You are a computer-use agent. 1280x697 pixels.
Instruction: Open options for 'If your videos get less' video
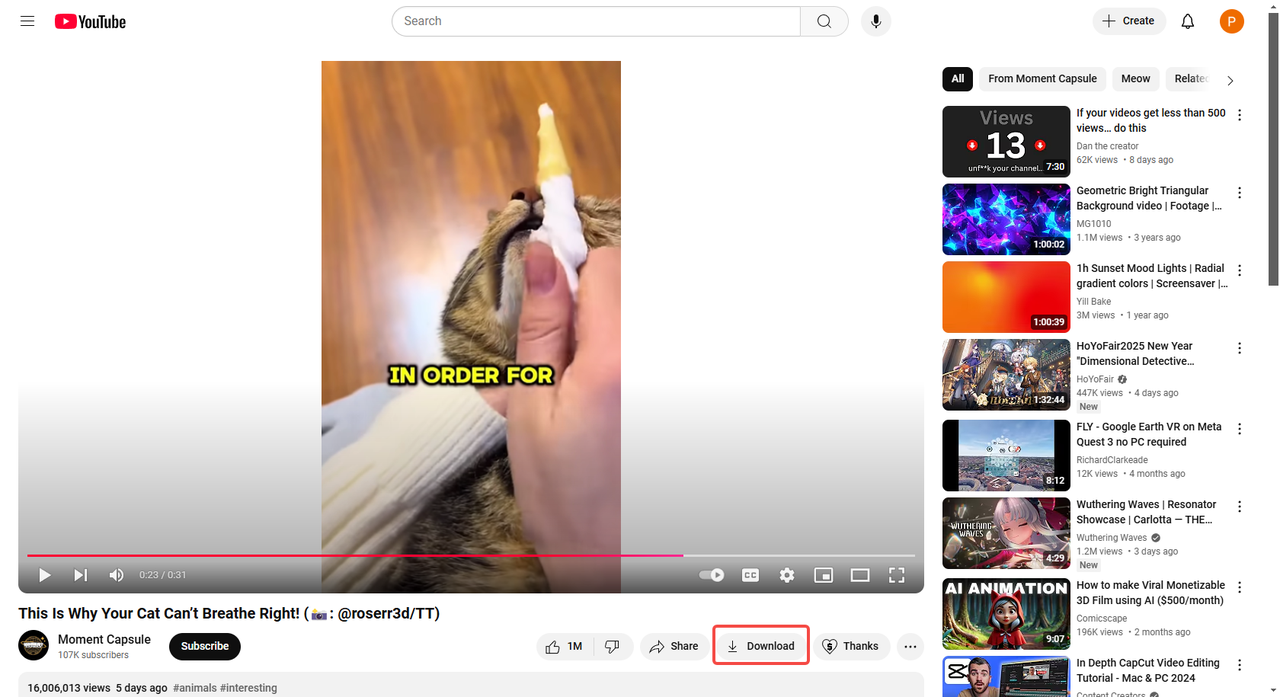[x=1239, y=115]
